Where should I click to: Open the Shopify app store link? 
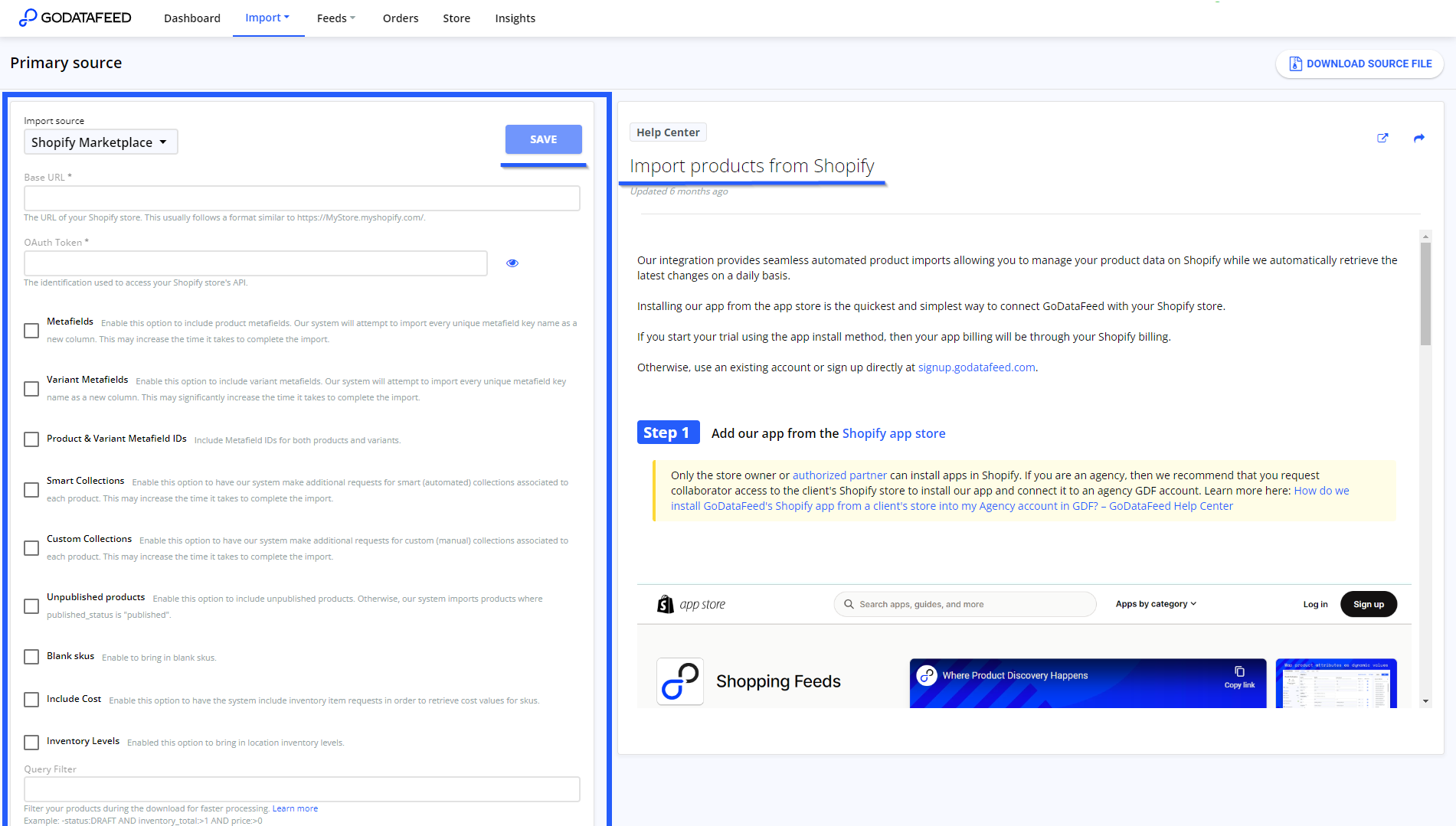pyautogui.click(x=893, y=433)
